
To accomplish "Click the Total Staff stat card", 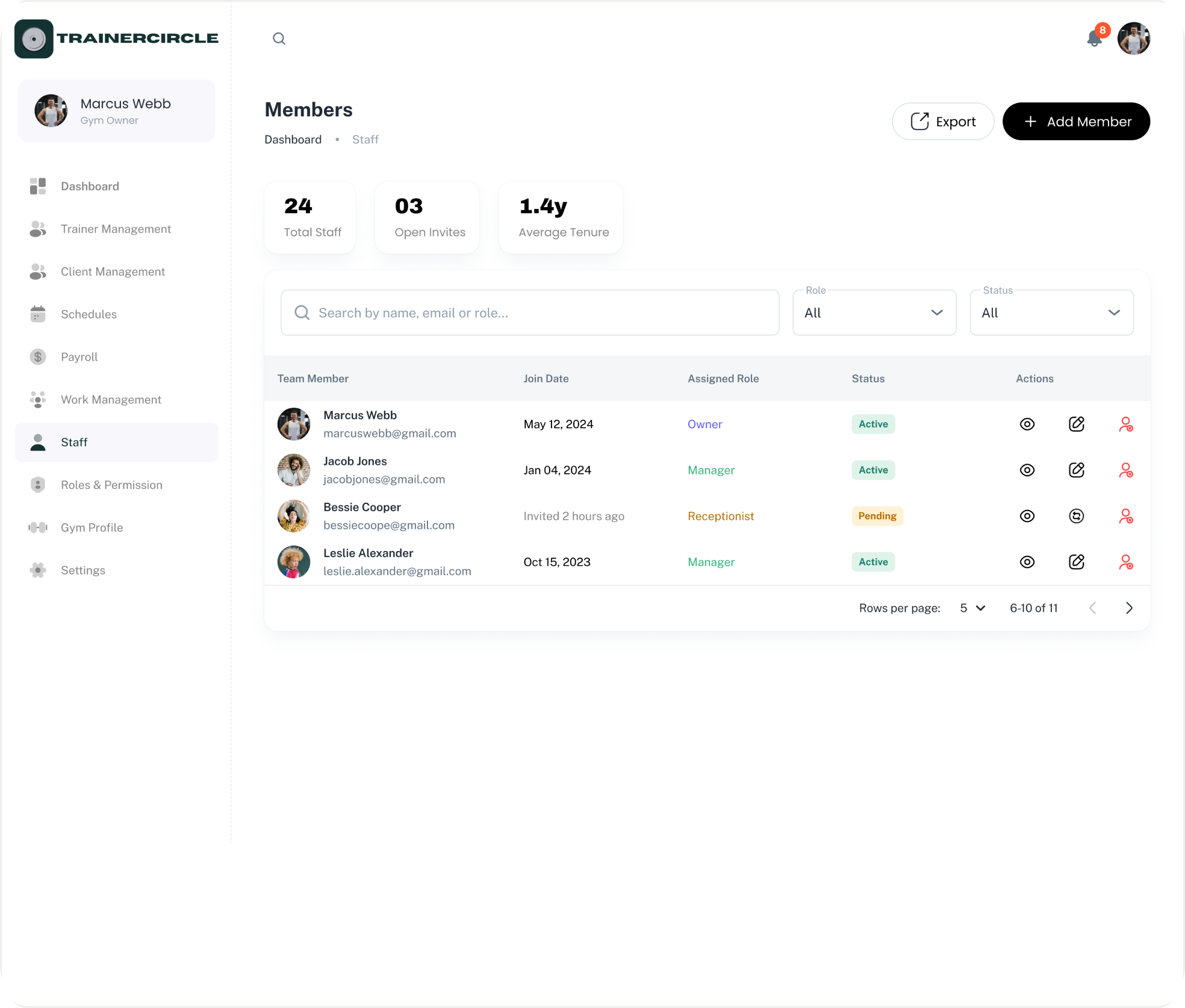I will (x=310, y=217).
